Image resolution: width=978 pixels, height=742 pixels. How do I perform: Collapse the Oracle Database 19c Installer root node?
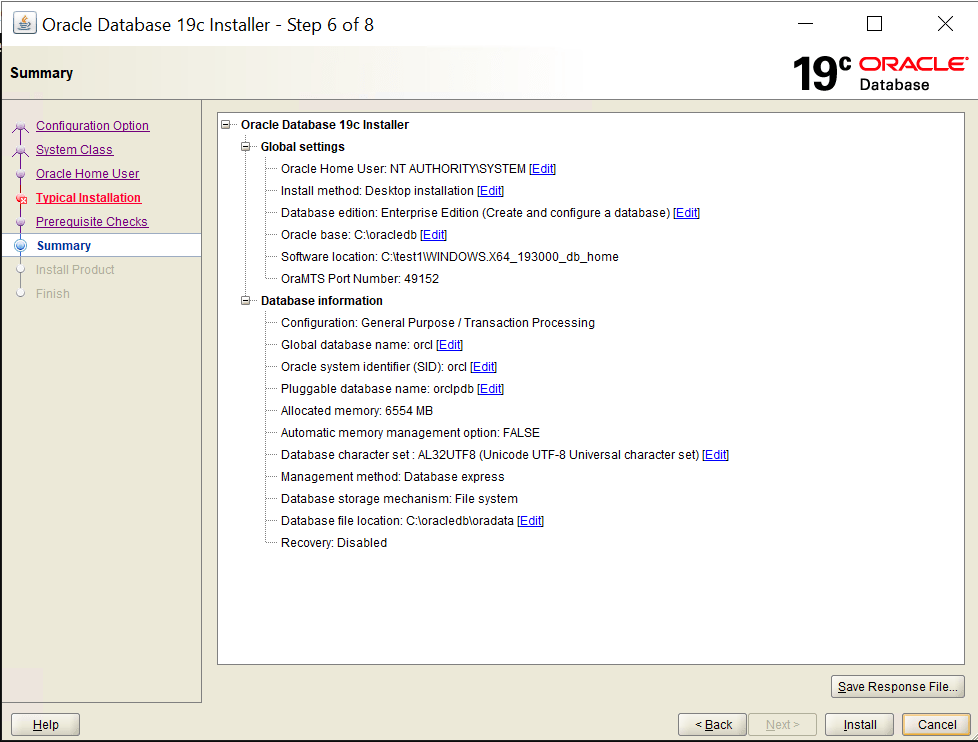click(x=226, y=125)
